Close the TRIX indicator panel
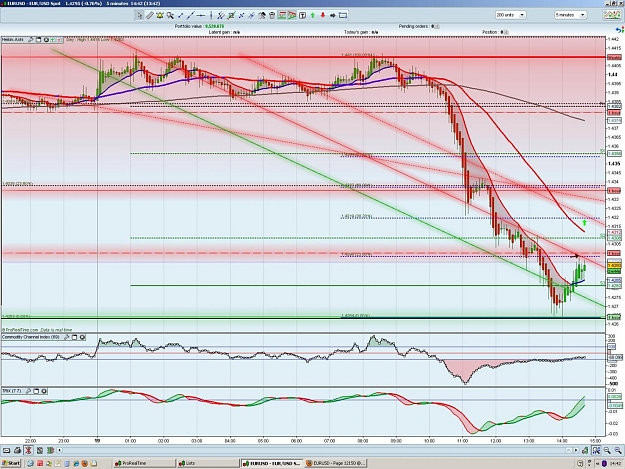Viewport: 625px width, 469px height. click(44, 391)
